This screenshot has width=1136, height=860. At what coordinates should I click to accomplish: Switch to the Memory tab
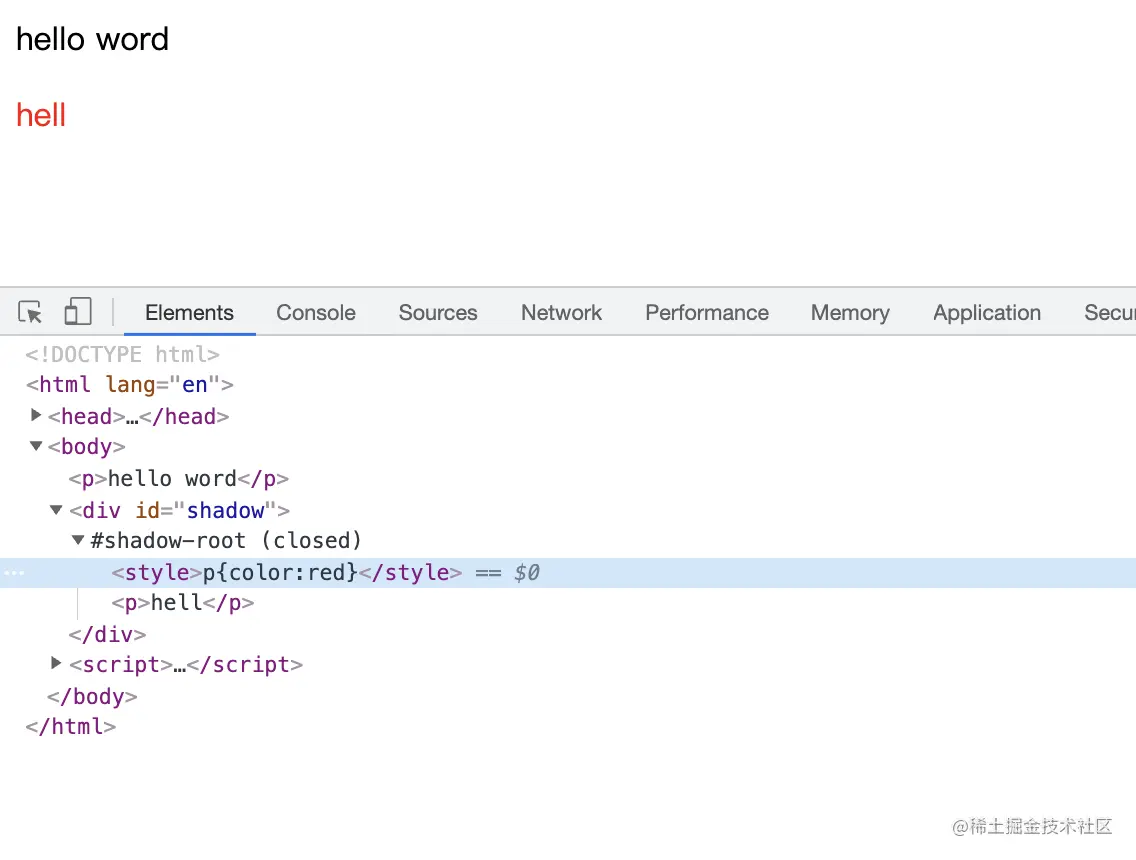click(x=850, y=313)
